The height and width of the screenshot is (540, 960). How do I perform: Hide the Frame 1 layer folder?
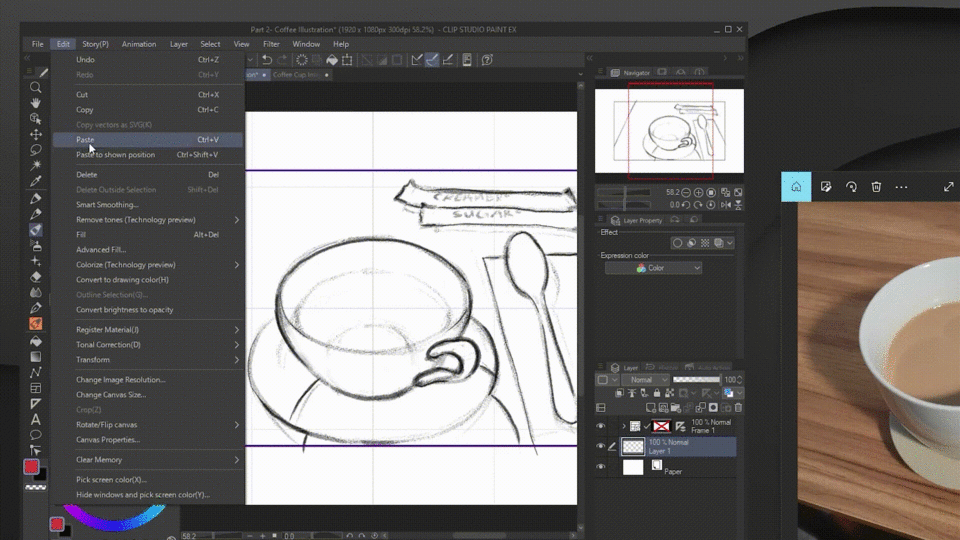click(601, 426)
